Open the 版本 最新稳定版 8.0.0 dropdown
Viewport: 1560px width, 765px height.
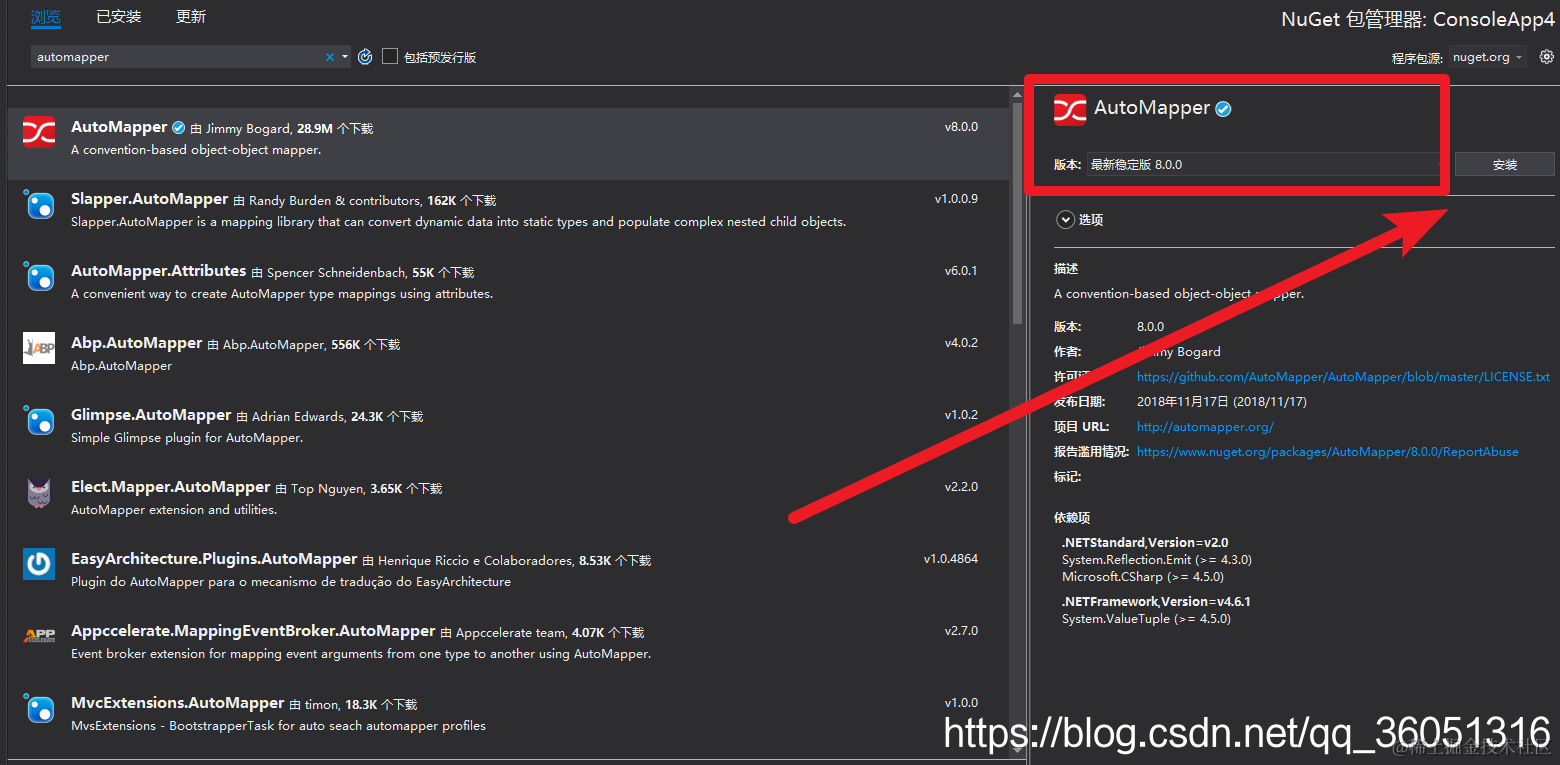(x=1267, y=164)
